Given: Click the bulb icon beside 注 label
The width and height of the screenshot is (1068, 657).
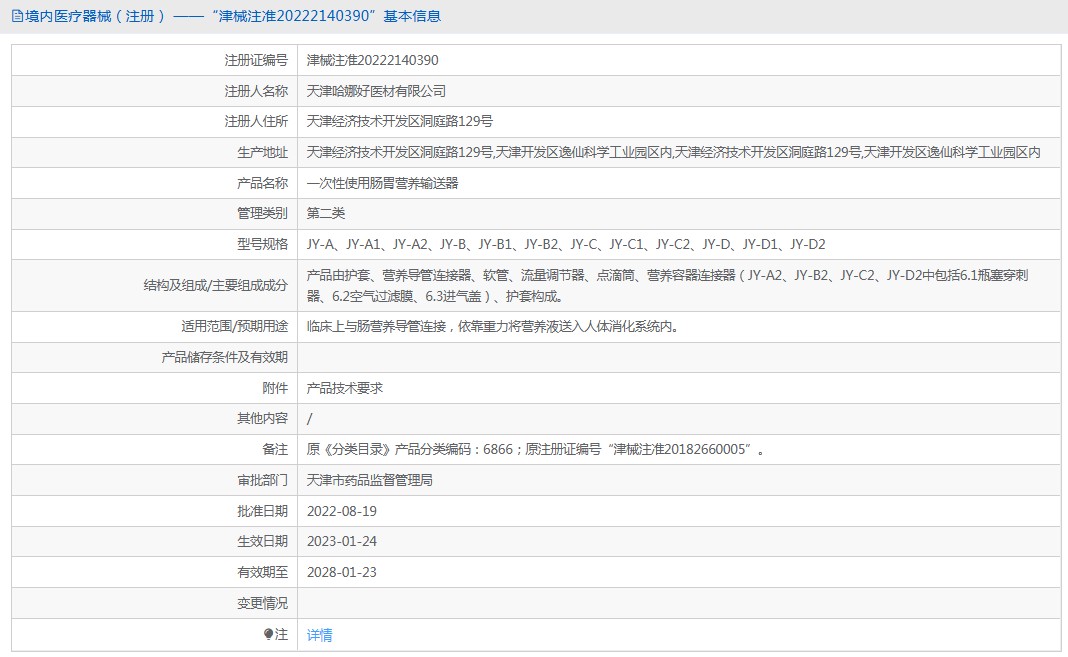Looking at the screenshot, I should pyautogui.click(x=268, y=635).
